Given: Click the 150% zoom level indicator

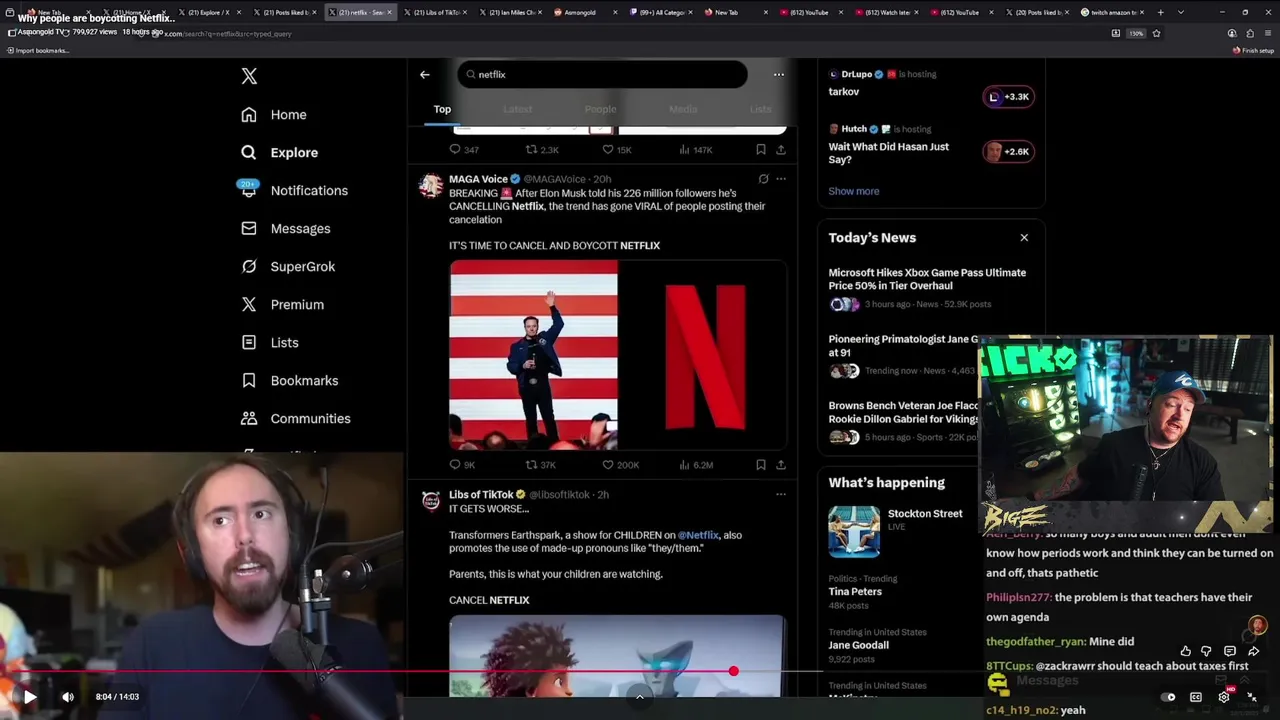Looking at the screenshot, I should [x=1136, y=33].
